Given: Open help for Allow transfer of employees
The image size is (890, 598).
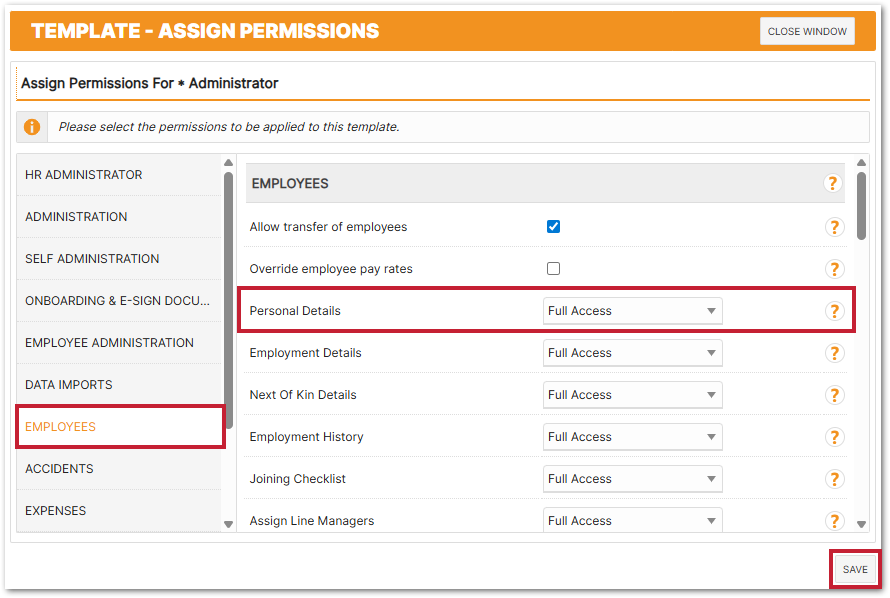Looking at the screenshot, I should click(834, 227).
